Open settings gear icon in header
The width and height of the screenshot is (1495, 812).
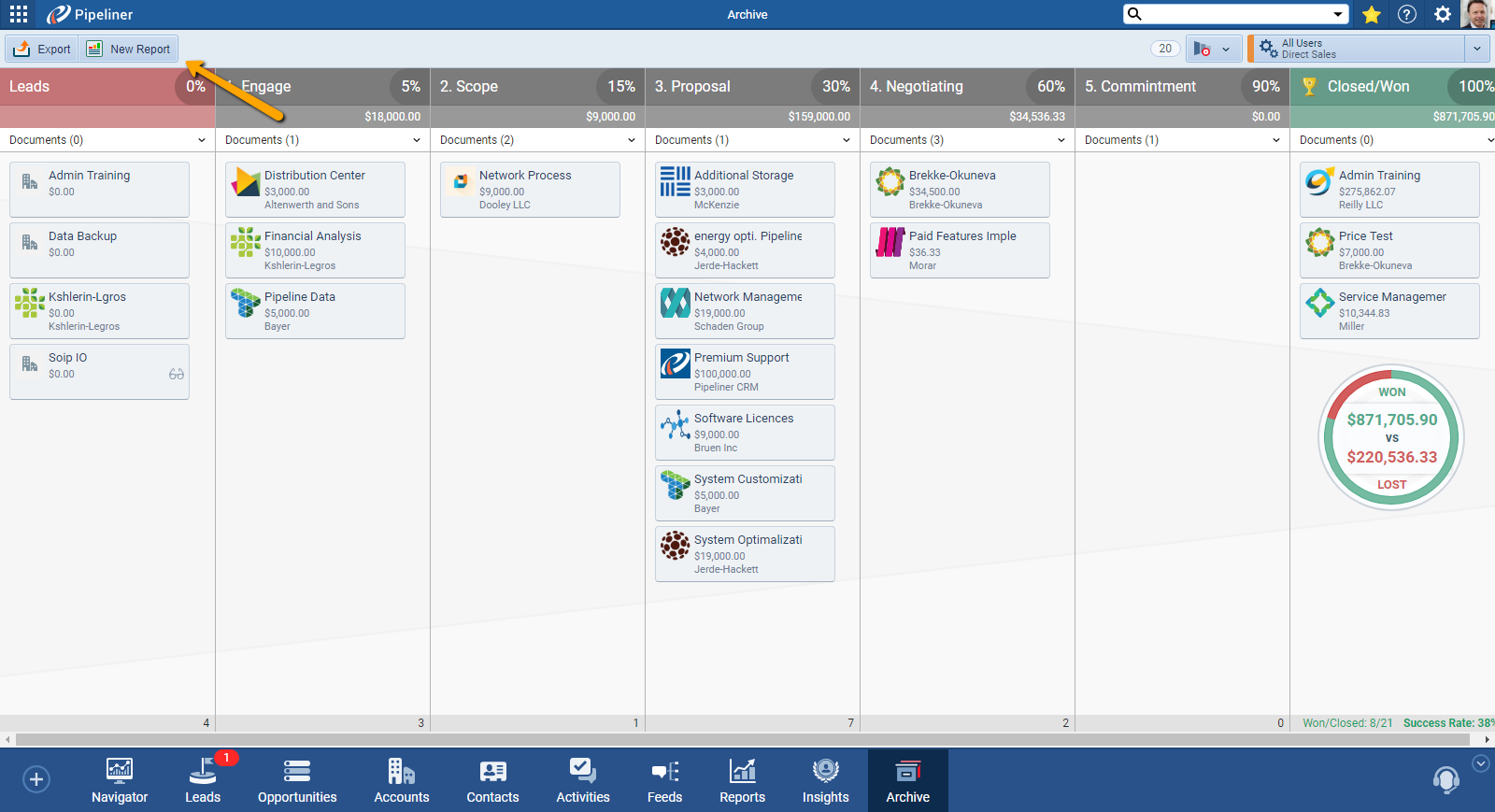(x=1443, y=14)
